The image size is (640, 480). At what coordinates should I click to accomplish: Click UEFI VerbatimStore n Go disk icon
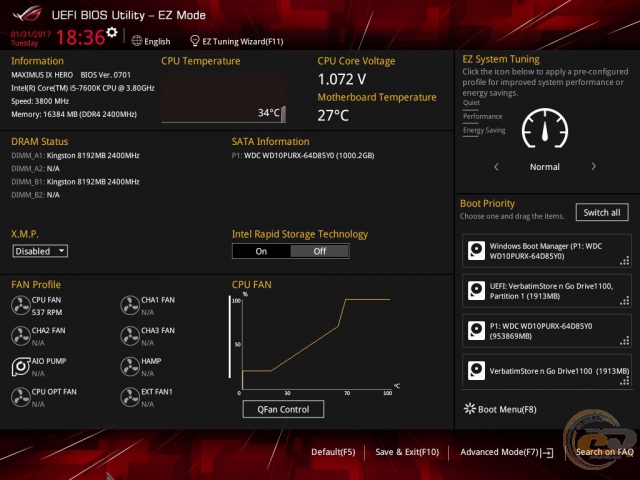476,291
